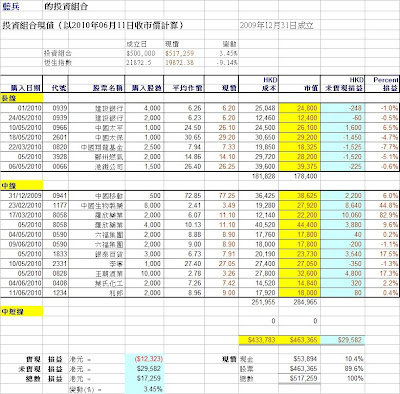Select realized loss cell ($12,323)
The image size is (400, 394).
pyautogui.click(x=144, y=359)
